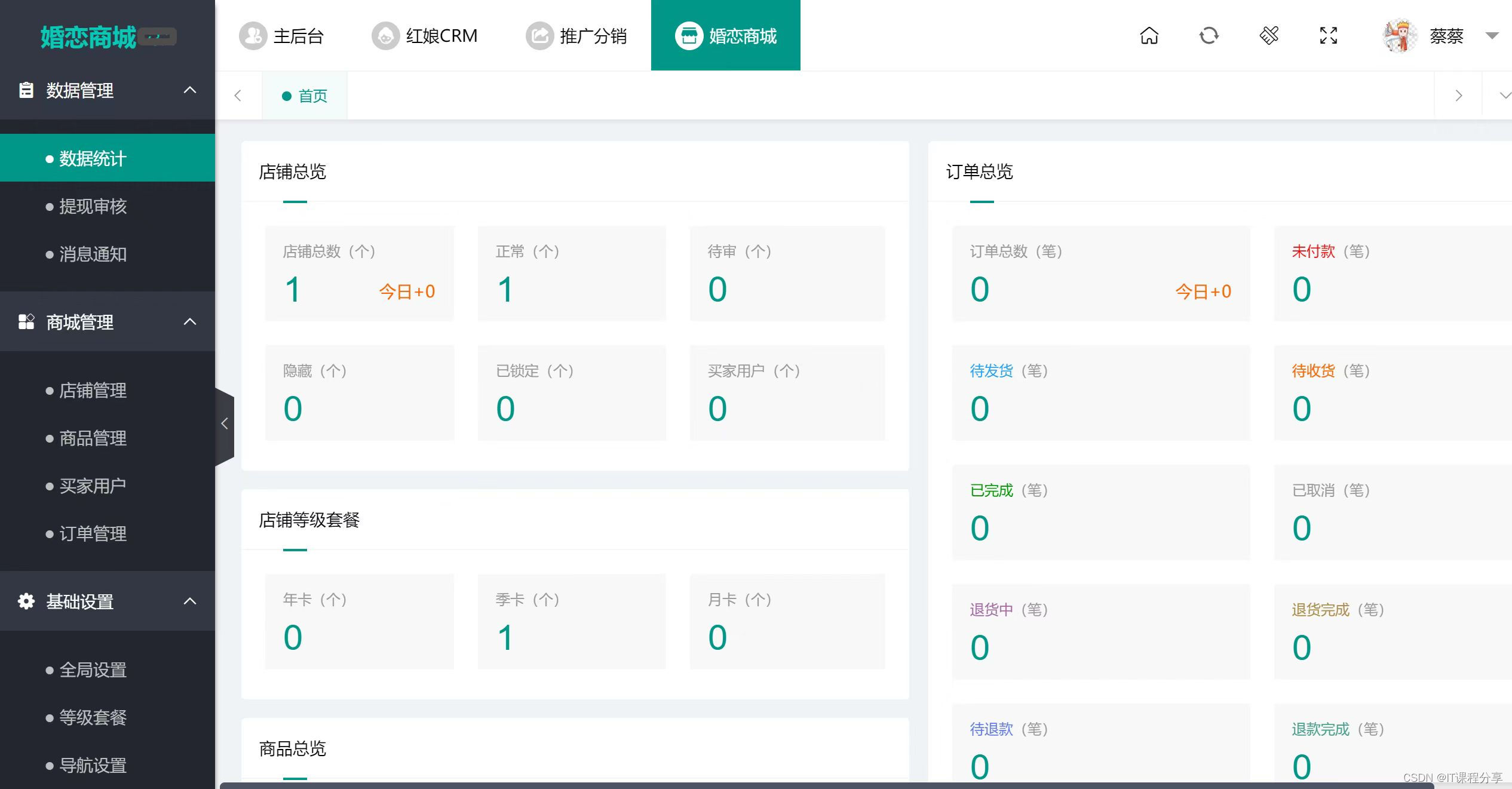Open 提现审核 in sidebar

click(x=108, y=206)
